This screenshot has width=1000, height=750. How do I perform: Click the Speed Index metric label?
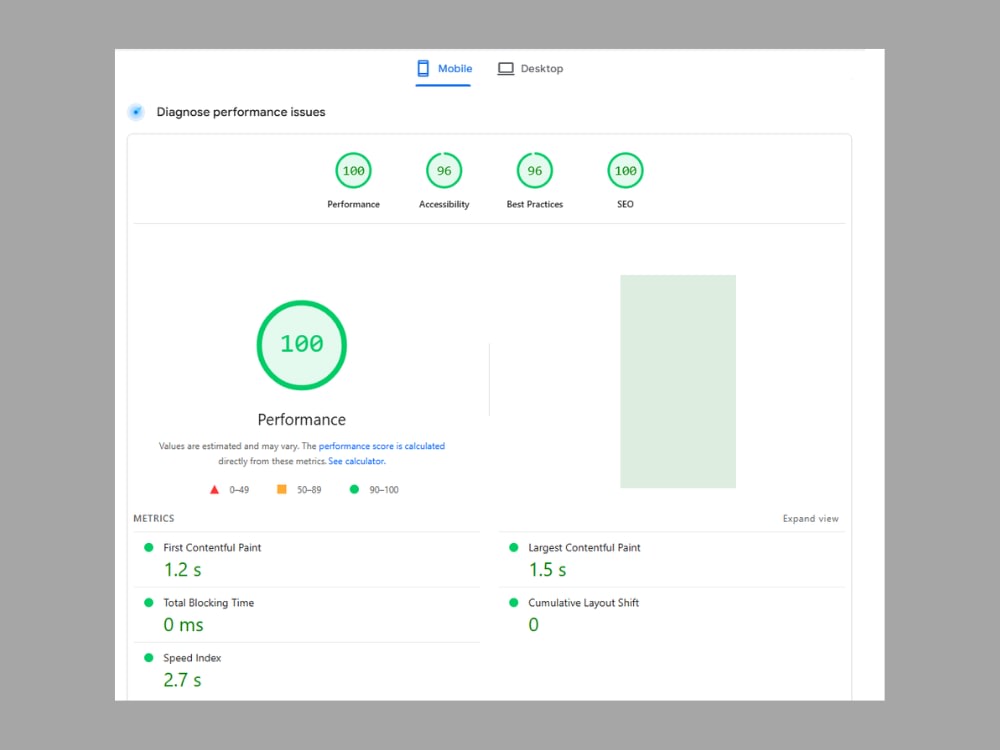[192, 658]
